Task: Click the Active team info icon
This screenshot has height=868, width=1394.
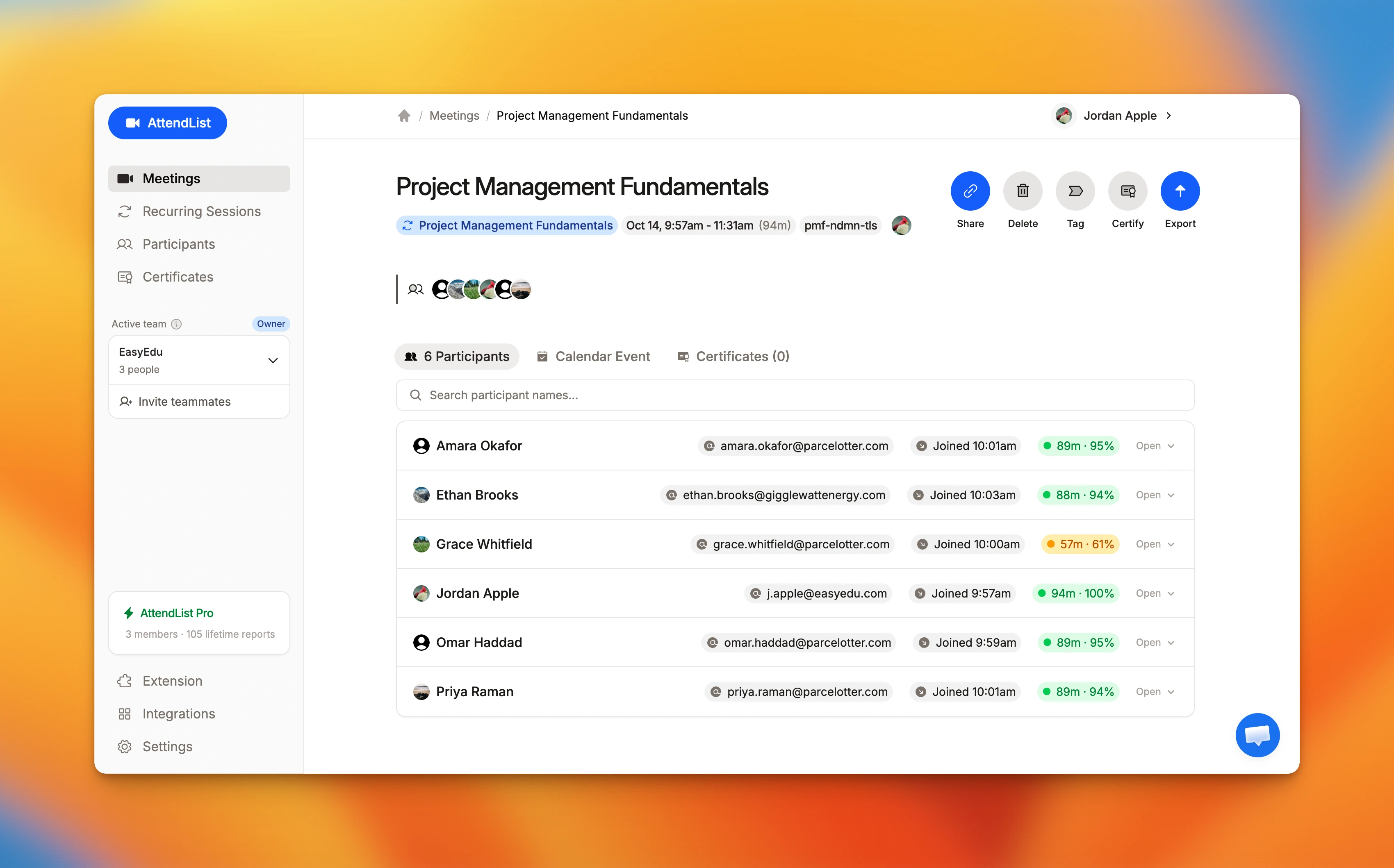Action: pyautogui.click(x=176, y=324)
